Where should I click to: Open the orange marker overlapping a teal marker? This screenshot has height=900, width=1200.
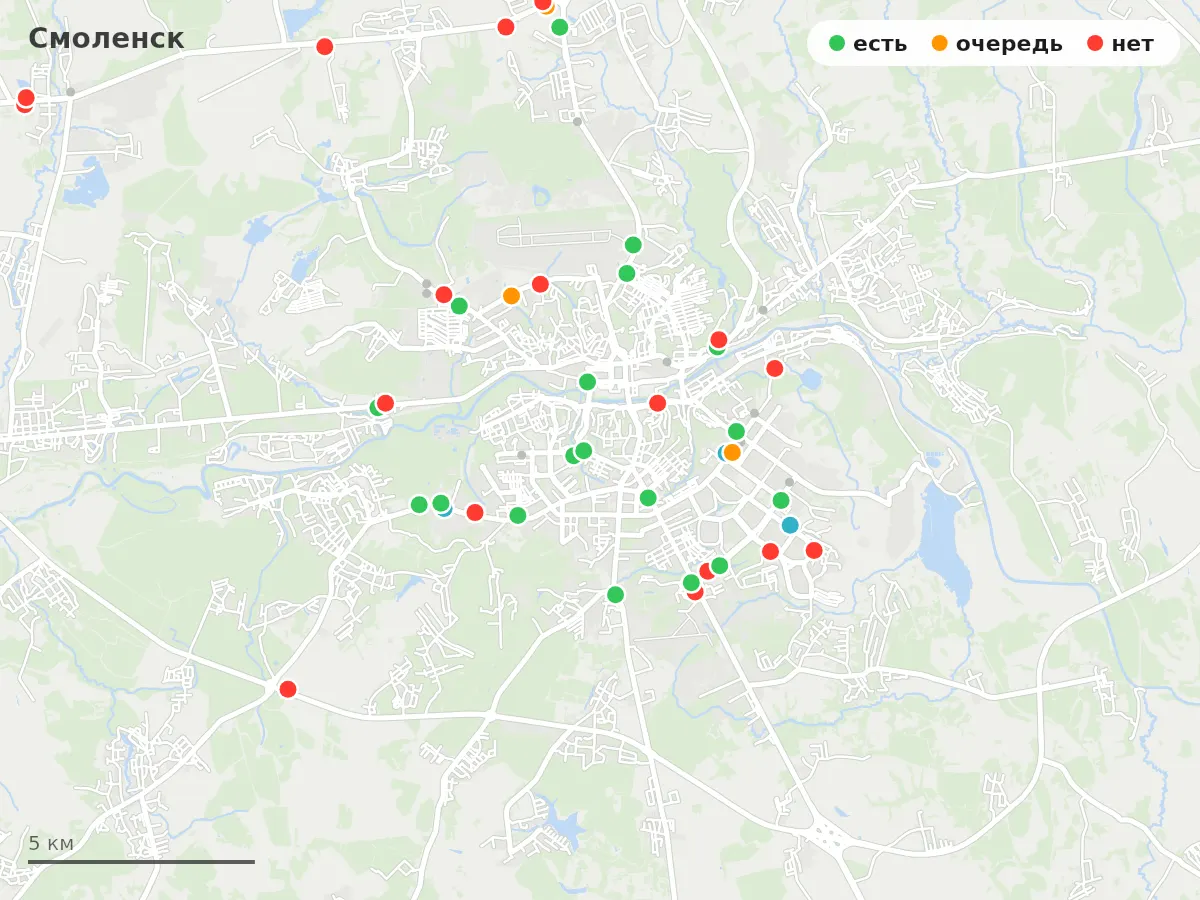pyautogui.click(x=732, y=452)
